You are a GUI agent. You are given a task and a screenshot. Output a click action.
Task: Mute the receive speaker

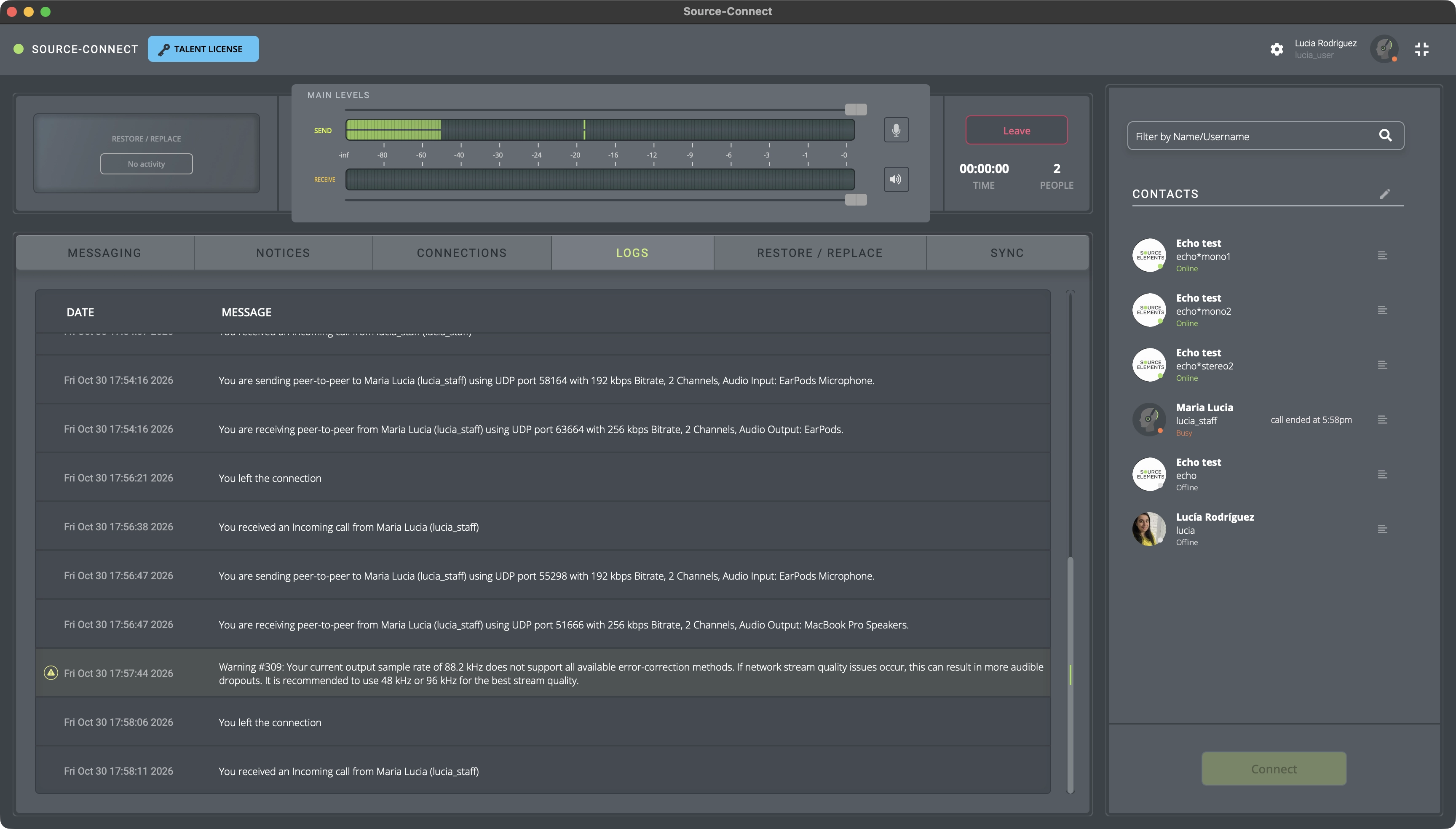click(896, 179)
